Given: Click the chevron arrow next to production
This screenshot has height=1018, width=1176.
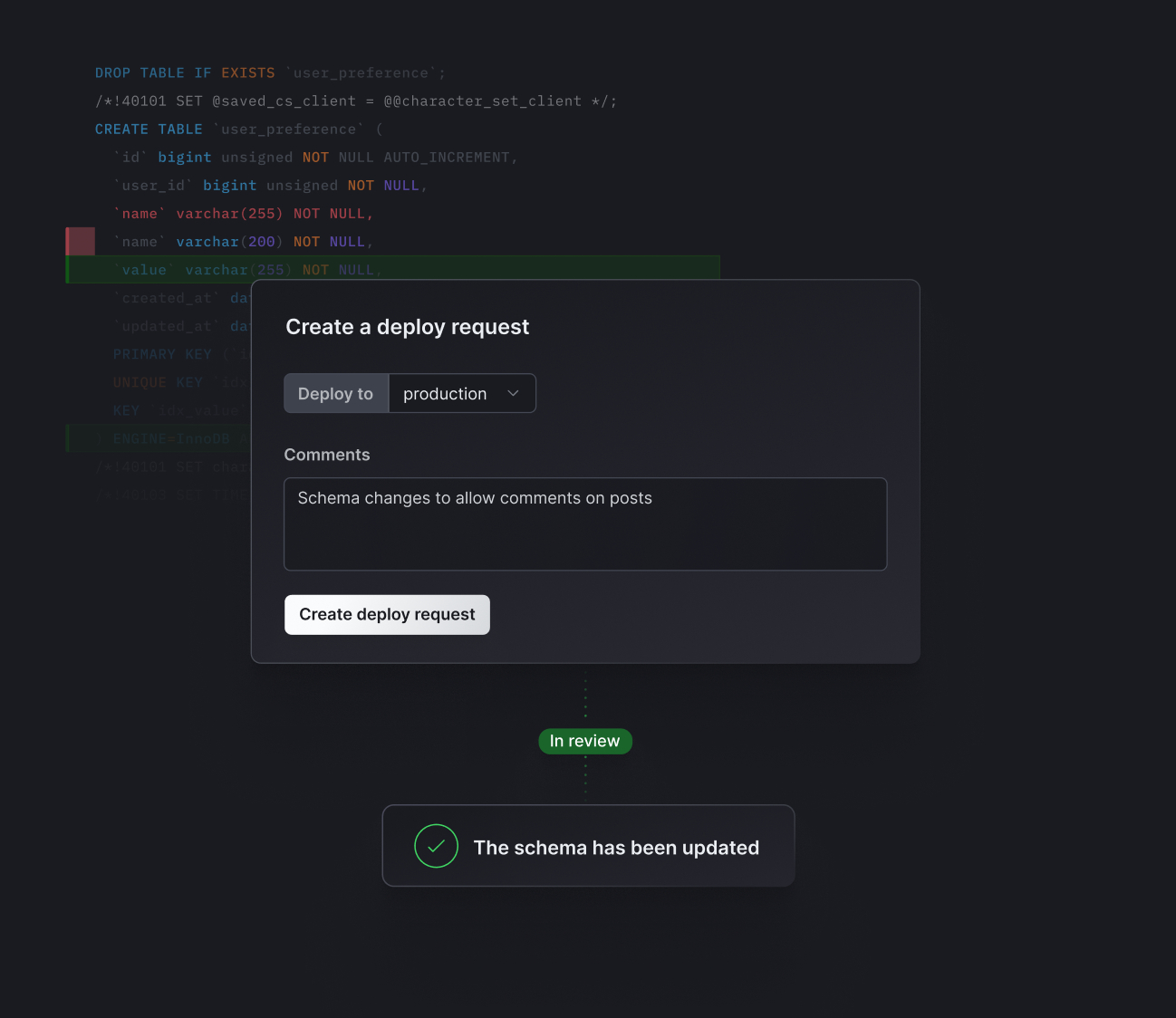Looking at the screenshot, I should [513, 393].
